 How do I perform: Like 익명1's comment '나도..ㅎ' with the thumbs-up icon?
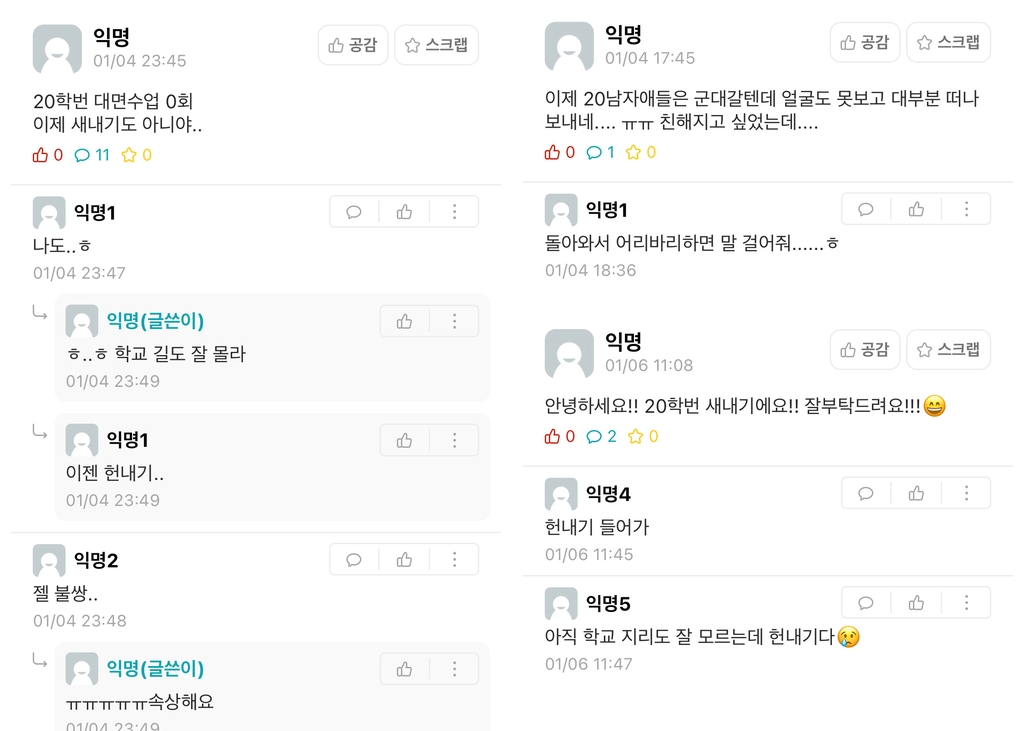click(x=404, y=211)
